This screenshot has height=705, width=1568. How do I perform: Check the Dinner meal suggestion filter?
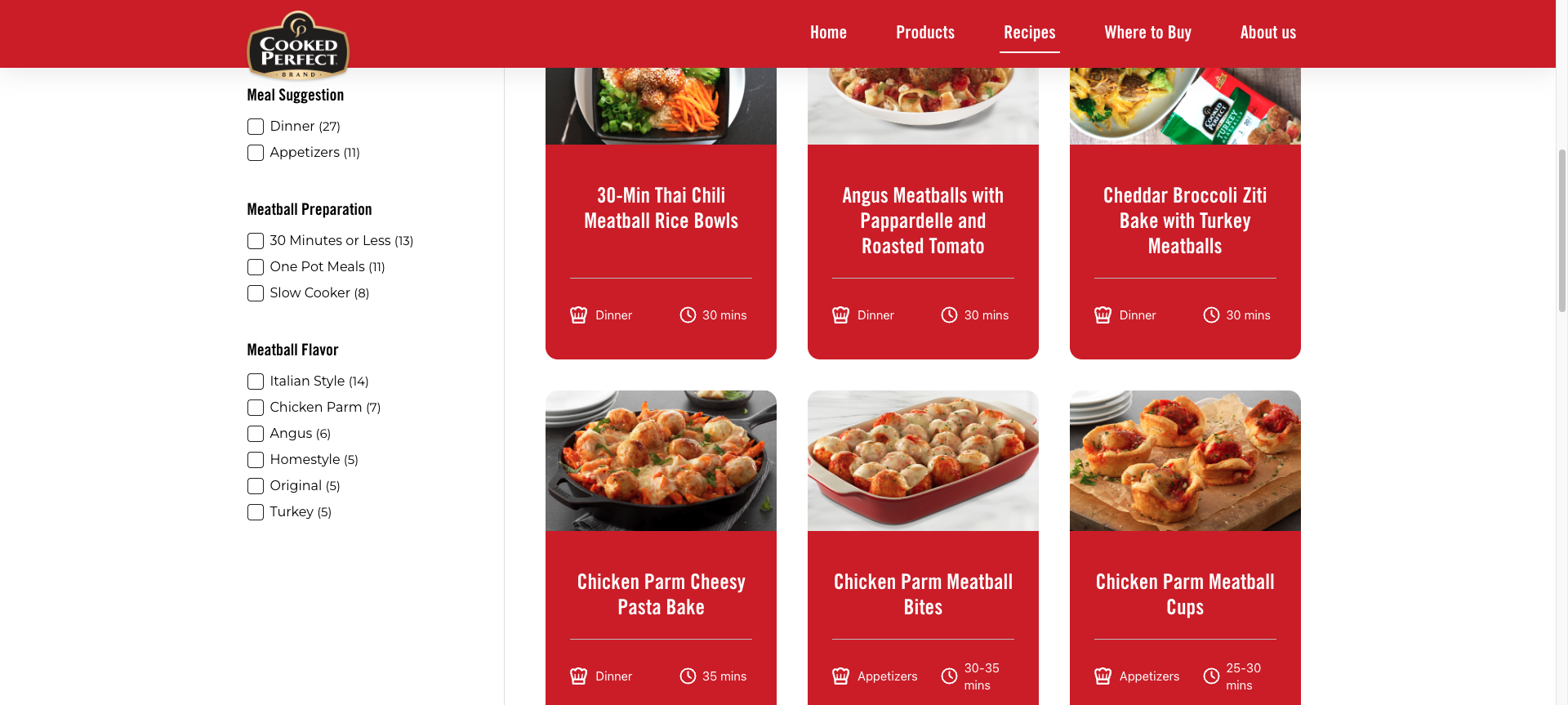(x=256, y=127)
